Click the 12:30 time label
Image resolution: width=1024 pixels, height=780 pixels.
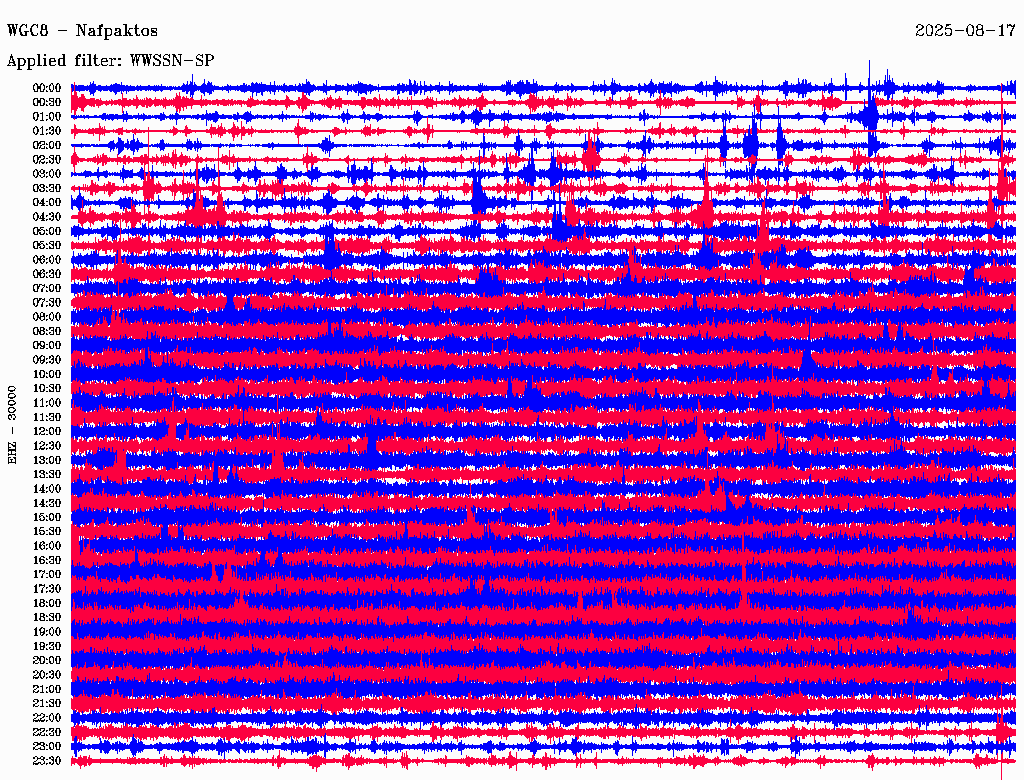[47, 446]
